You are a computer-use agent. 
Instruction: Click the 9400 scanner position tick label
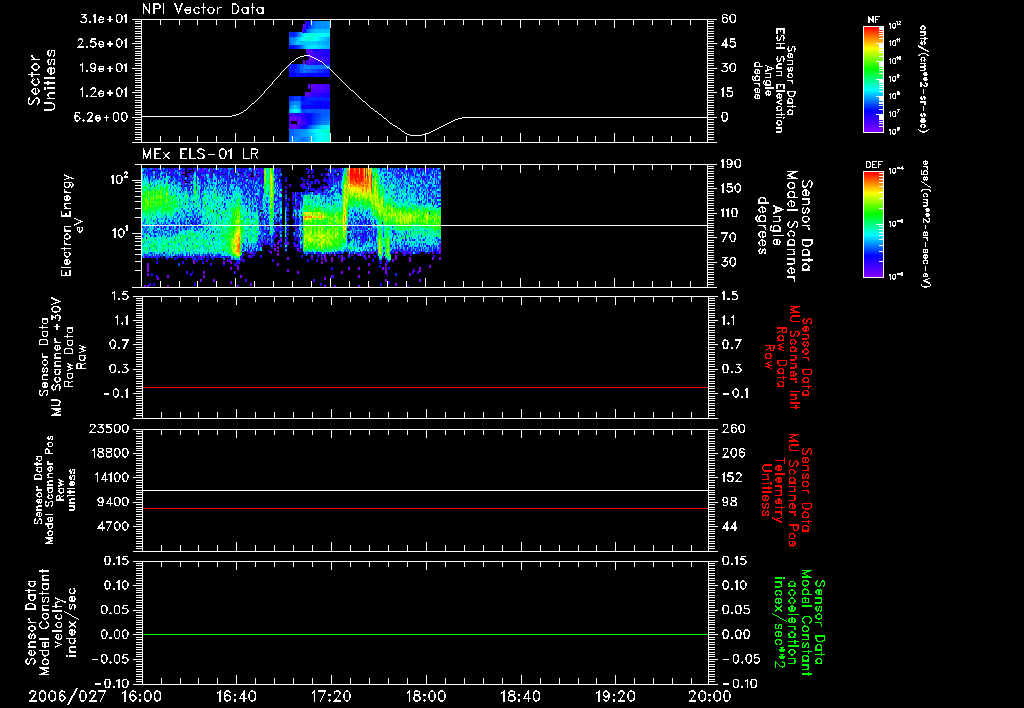point(114,502)
